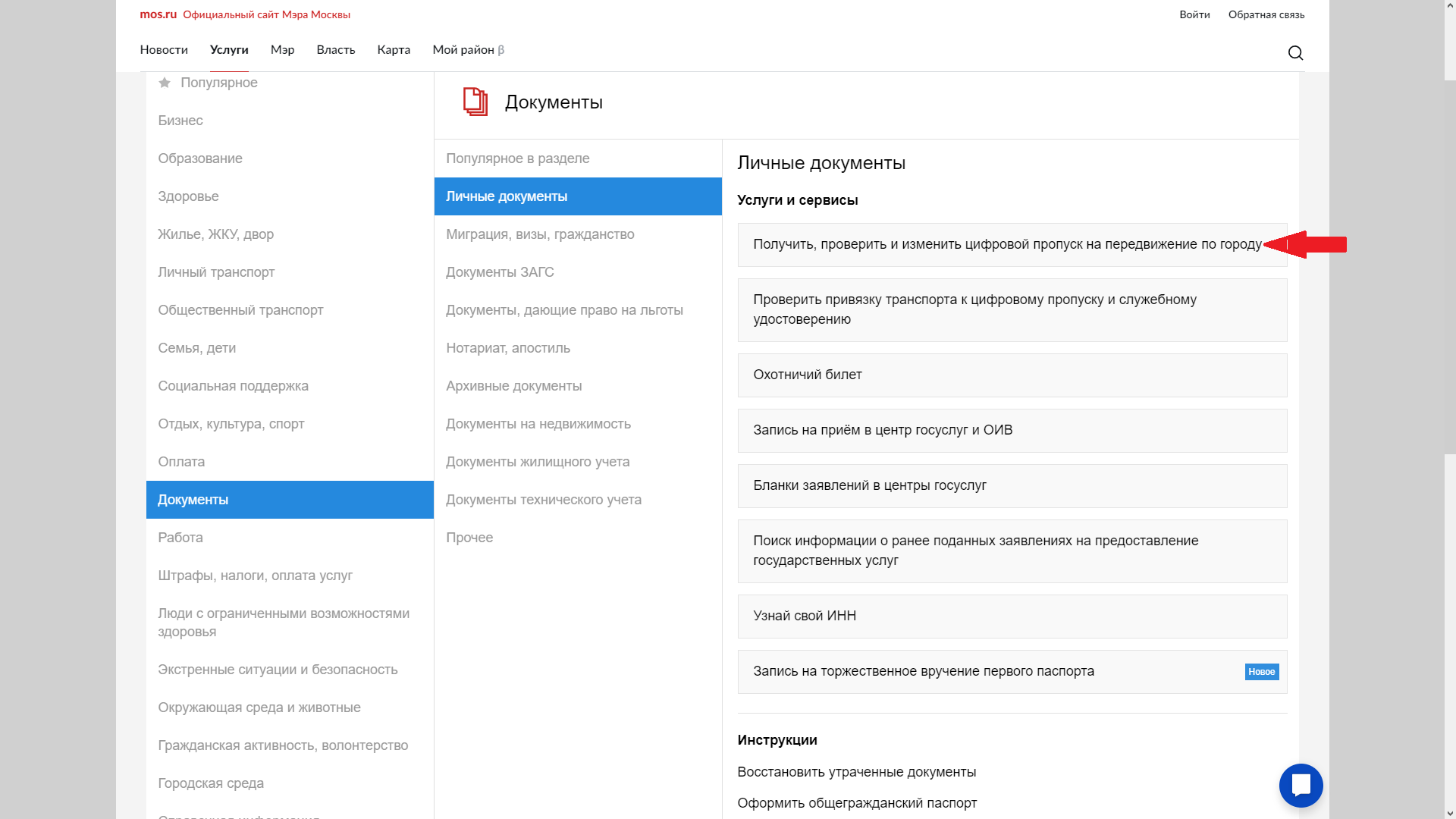
Task: Click the mos.ru logo
Action: 158,14
